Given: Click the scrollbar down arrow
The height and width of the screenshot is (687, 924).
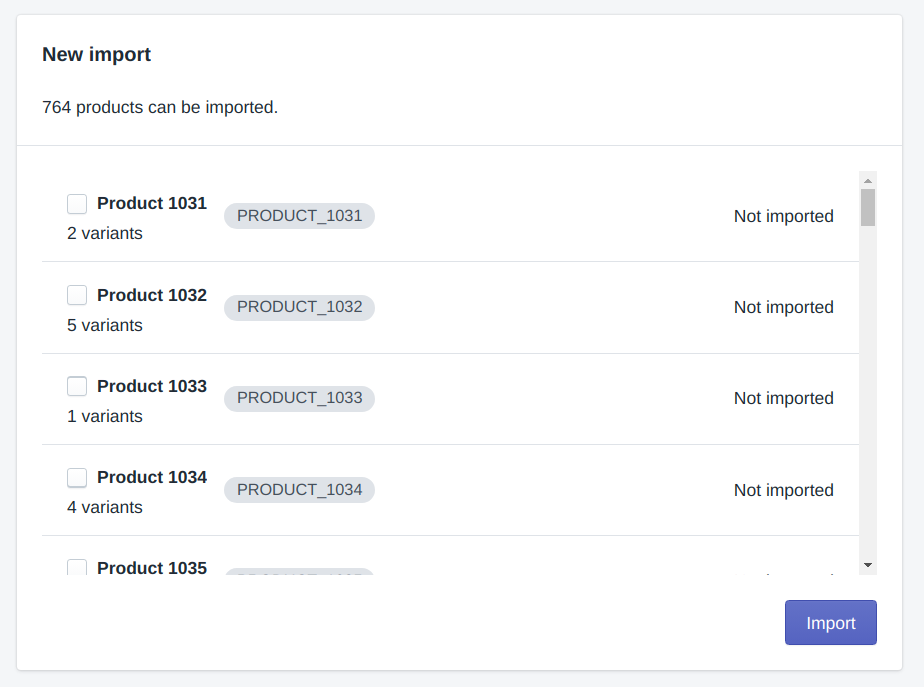Looking at the screenshot, I should point(867,565).
